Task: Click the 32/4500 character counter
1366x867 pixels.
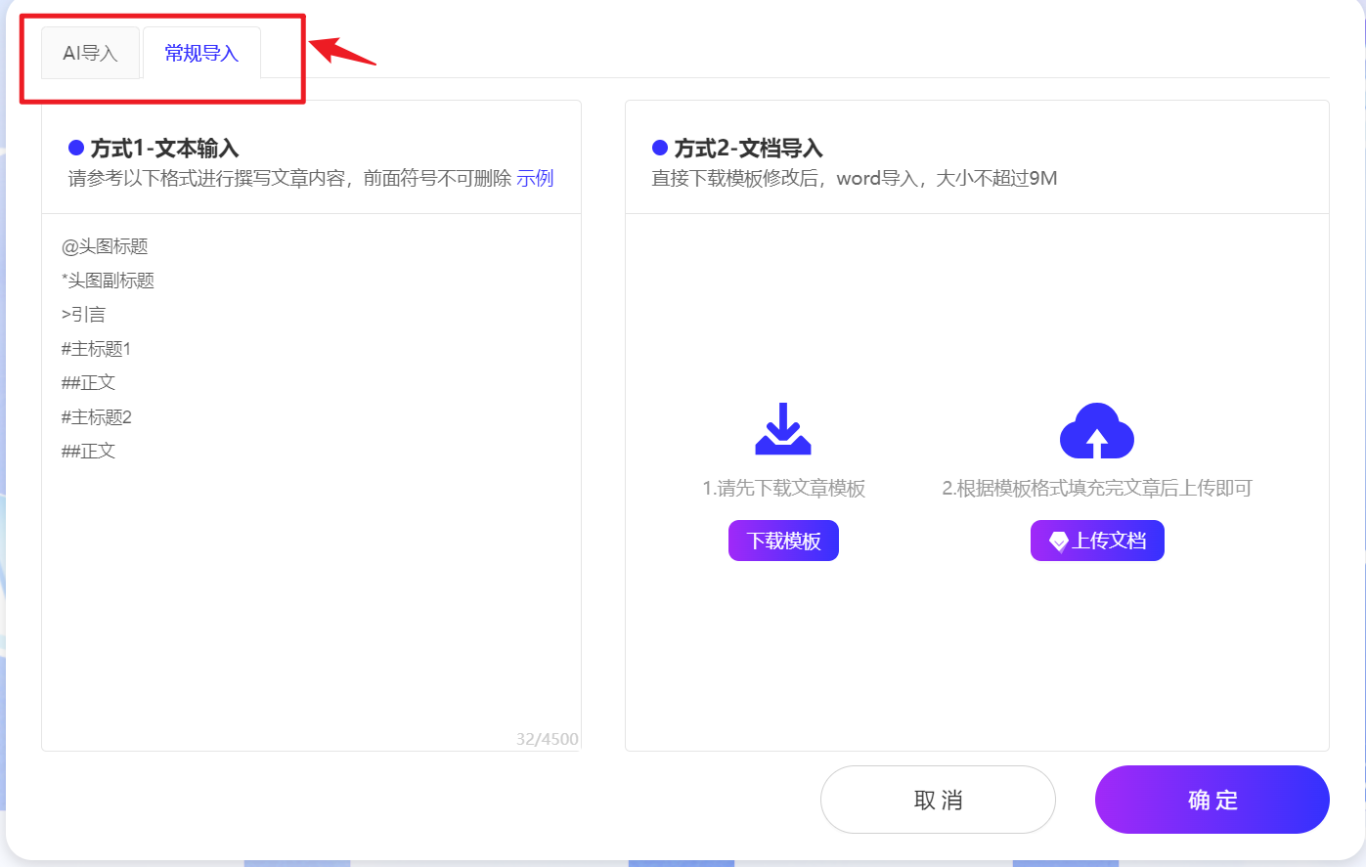Action: tap(547, 740)
